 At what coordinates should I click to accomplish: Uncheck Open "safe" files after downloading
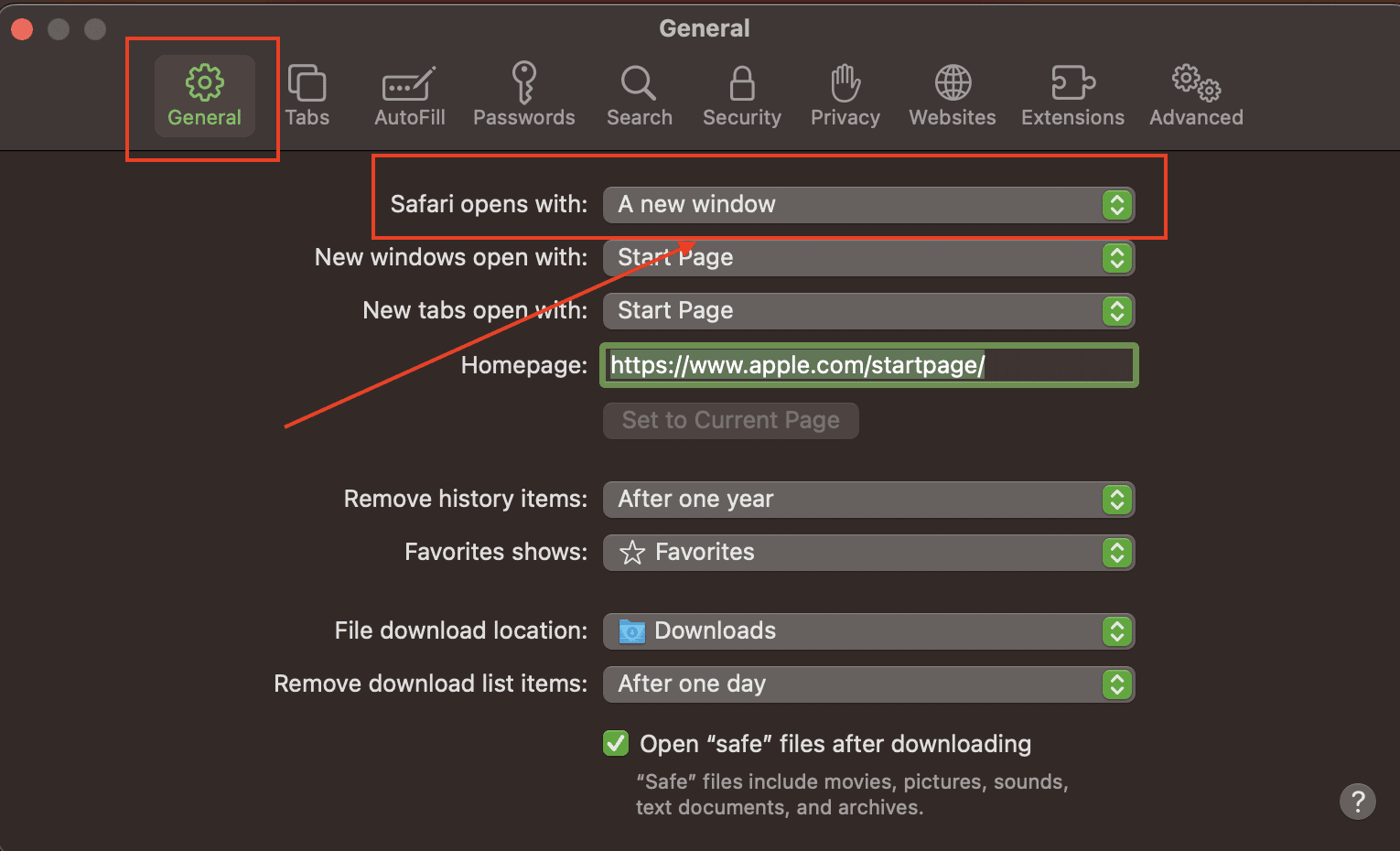click(x=616, y=743)
